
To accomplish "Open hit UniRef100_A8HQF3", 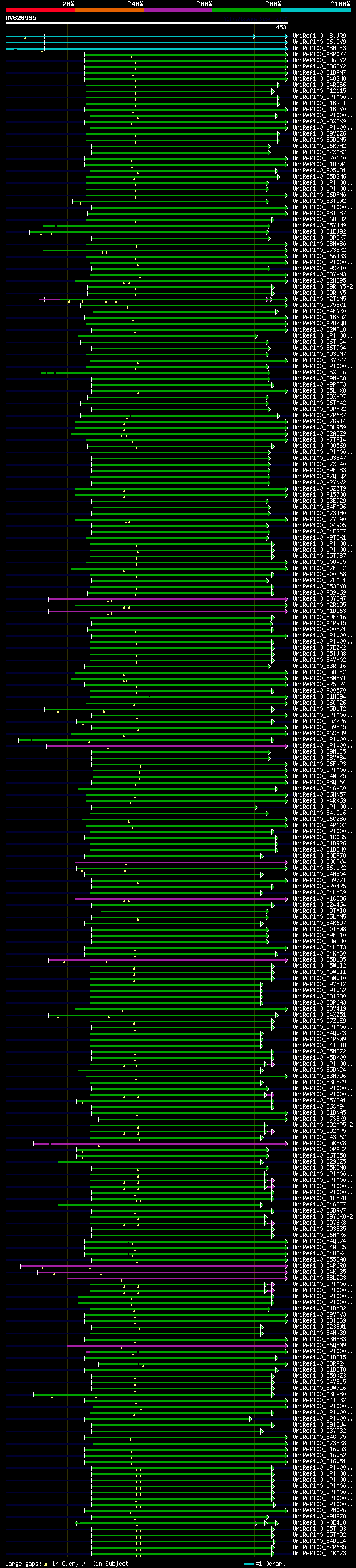I will pos(319,48).
